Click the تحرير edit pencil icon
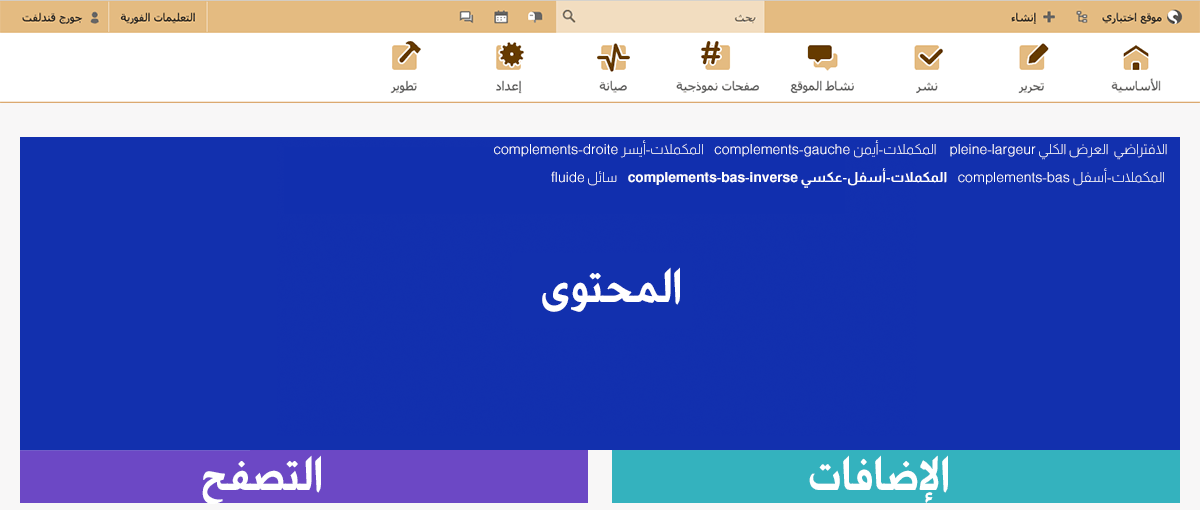Screen dimensions: 1200x510 pyautogui.click(x=1031, y=58)
